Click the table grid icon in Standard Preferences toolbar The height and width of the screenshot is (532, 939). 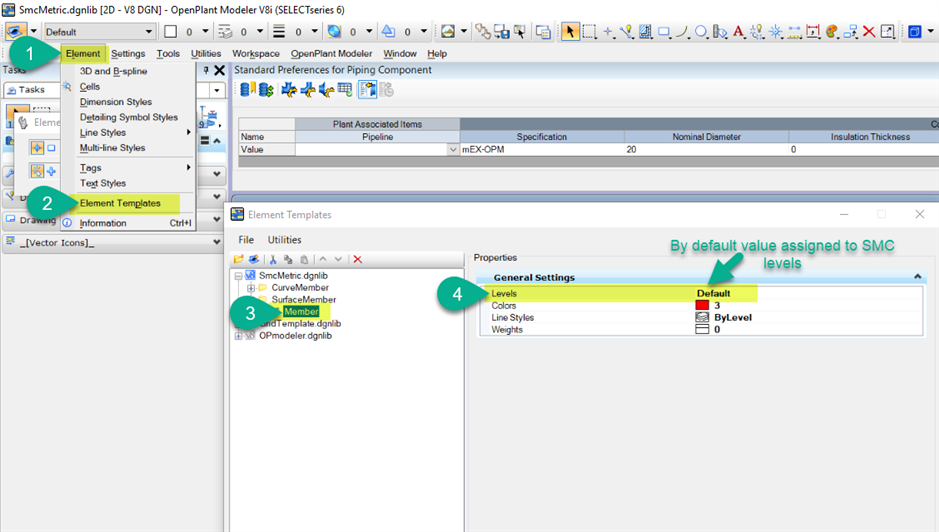pos(345,90)
